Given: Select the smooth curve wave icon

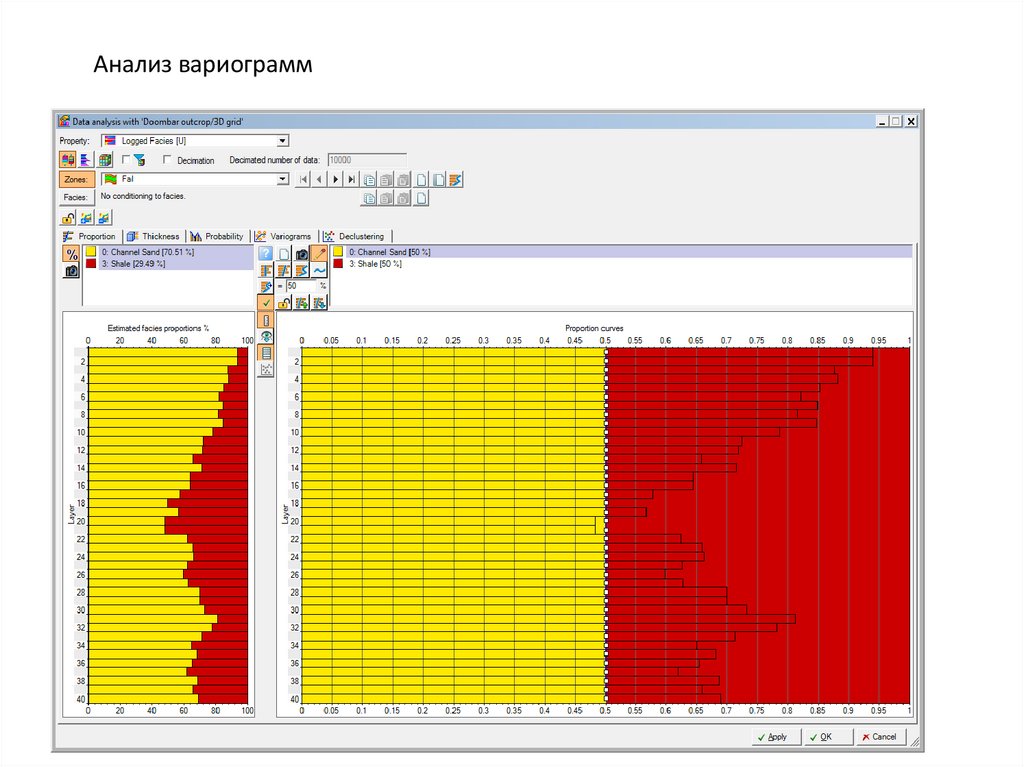Looking at the screenshot, I should tap(319, 270).
